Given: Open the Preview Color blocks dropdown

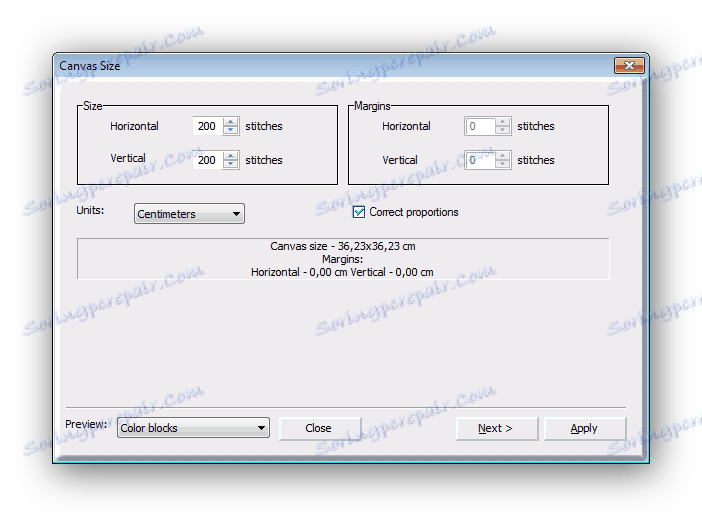Looking at the screenshot, I should (x=193, y=428).
